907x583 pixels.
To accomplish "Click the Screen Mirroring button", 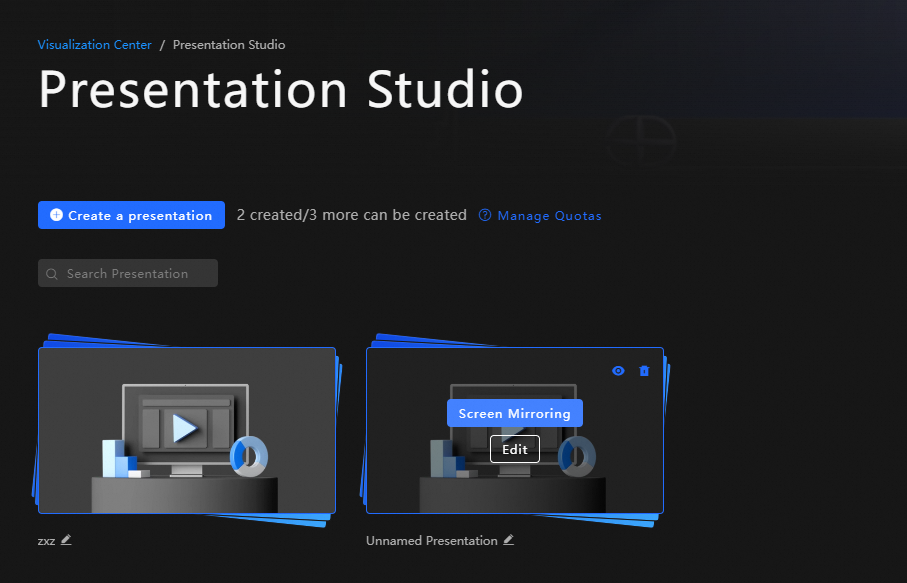I will coord(515,413).
